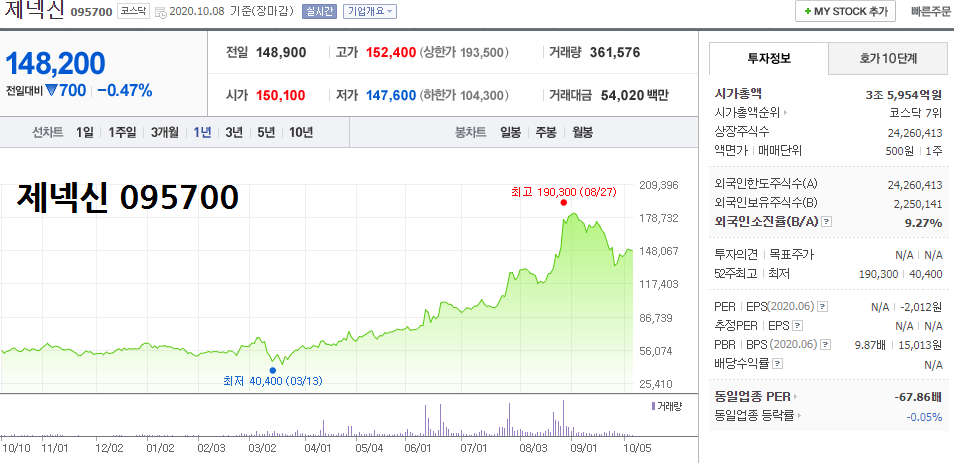
Task: Click the 시가 value 150,100
Action: click(280, 96)
